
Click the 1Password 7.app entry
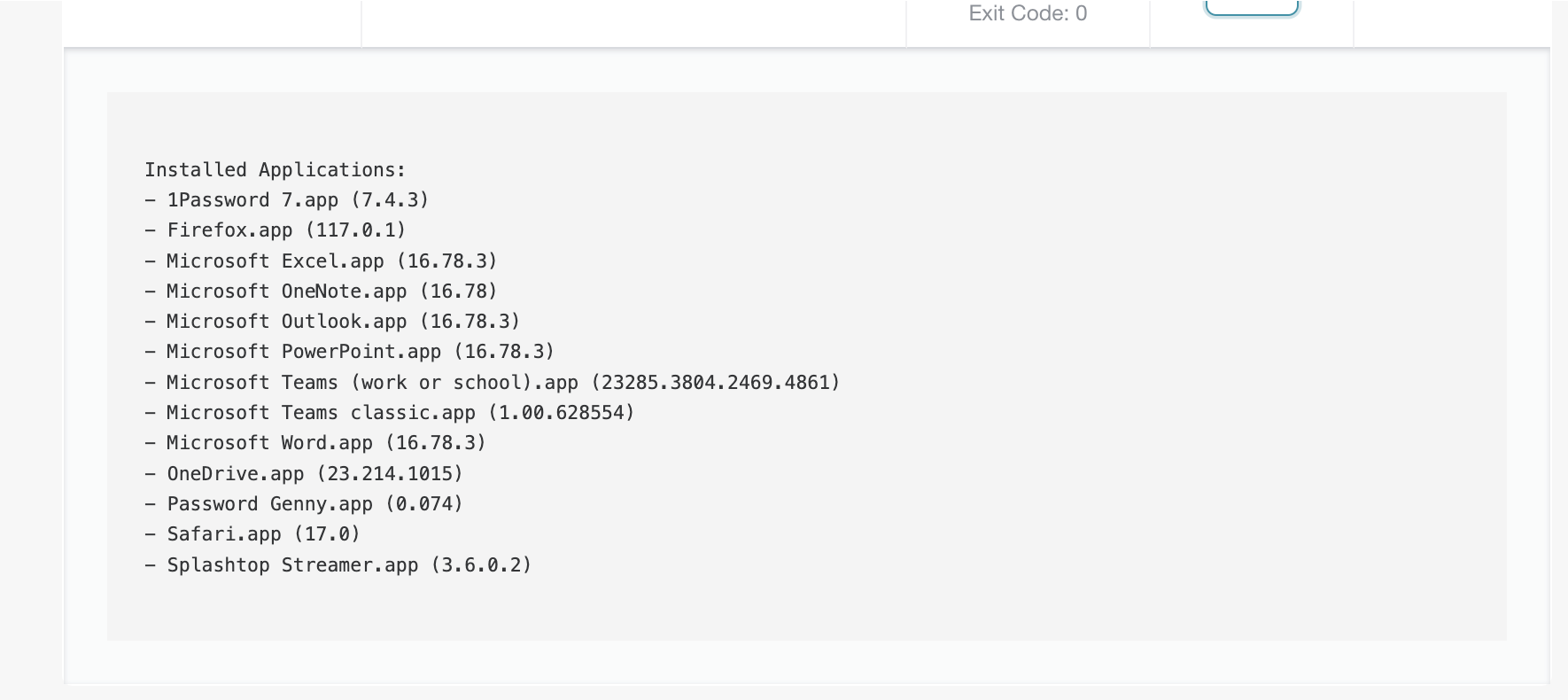point(252,200)
